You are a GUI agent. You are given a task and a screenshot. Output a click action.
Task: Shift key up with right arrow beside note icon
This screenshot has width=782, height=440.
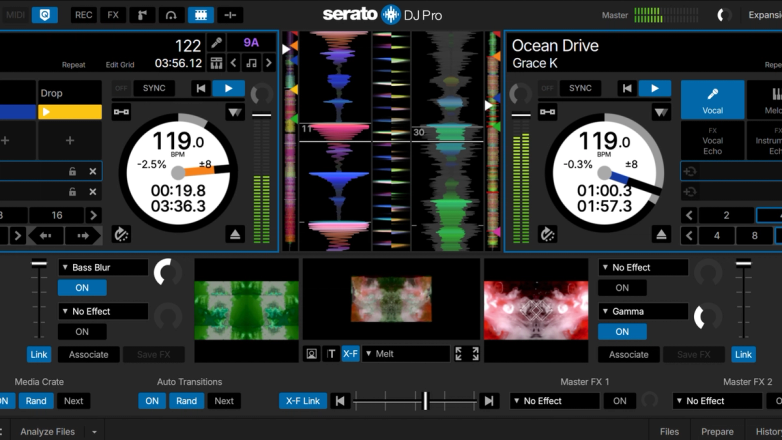pos(269,63)
